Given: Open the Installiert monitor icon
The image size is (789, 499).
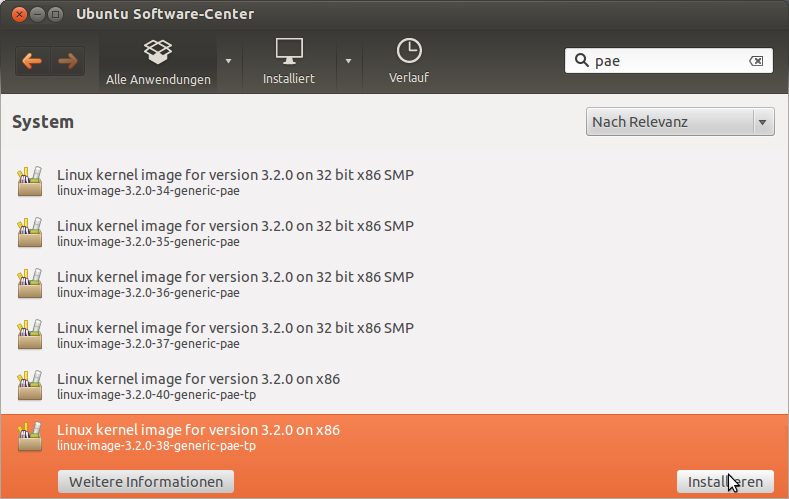Looking at the screenshot, I should (x=289, y=51).
